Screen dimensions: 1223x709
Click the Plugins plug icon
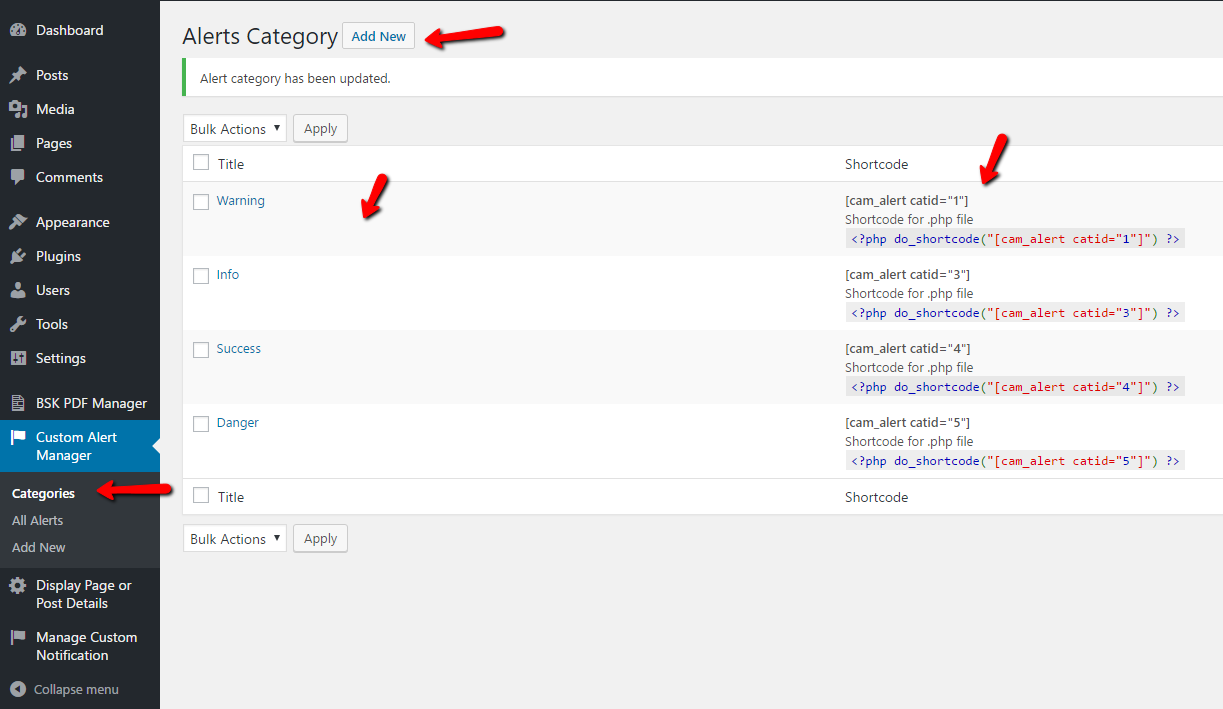coord(18,256)
